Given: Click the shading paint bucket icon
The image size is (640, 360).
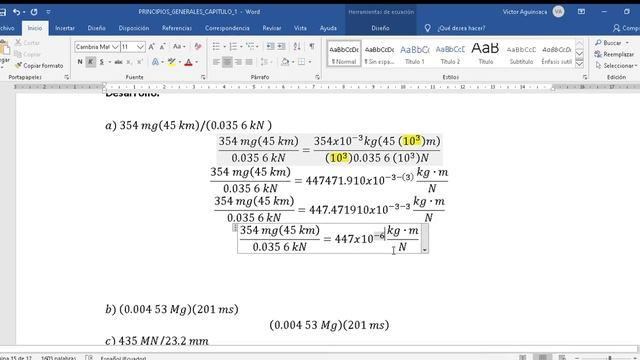Looking at the screenshot, I should [285, 62].
